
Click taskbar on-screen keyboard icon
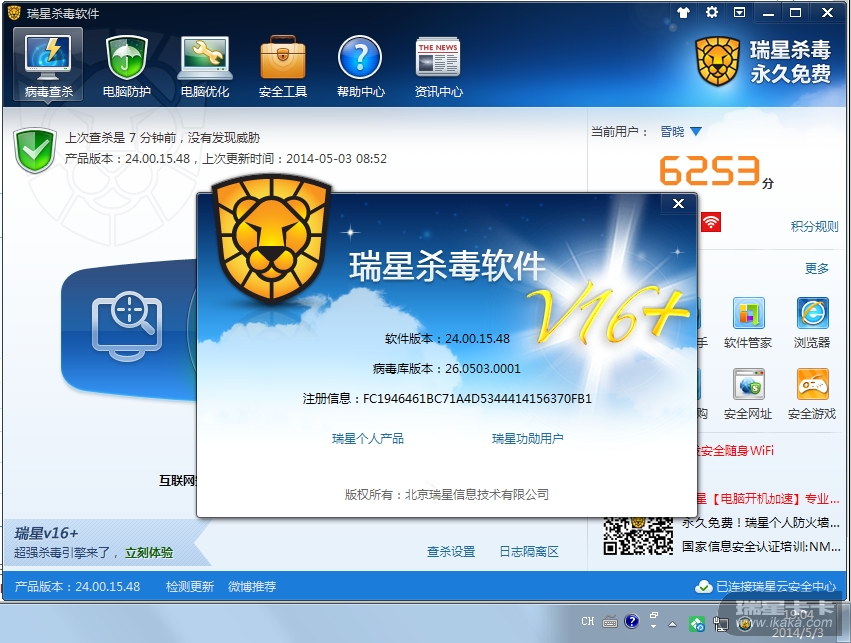pyautogui.click(x=609, y=622)
